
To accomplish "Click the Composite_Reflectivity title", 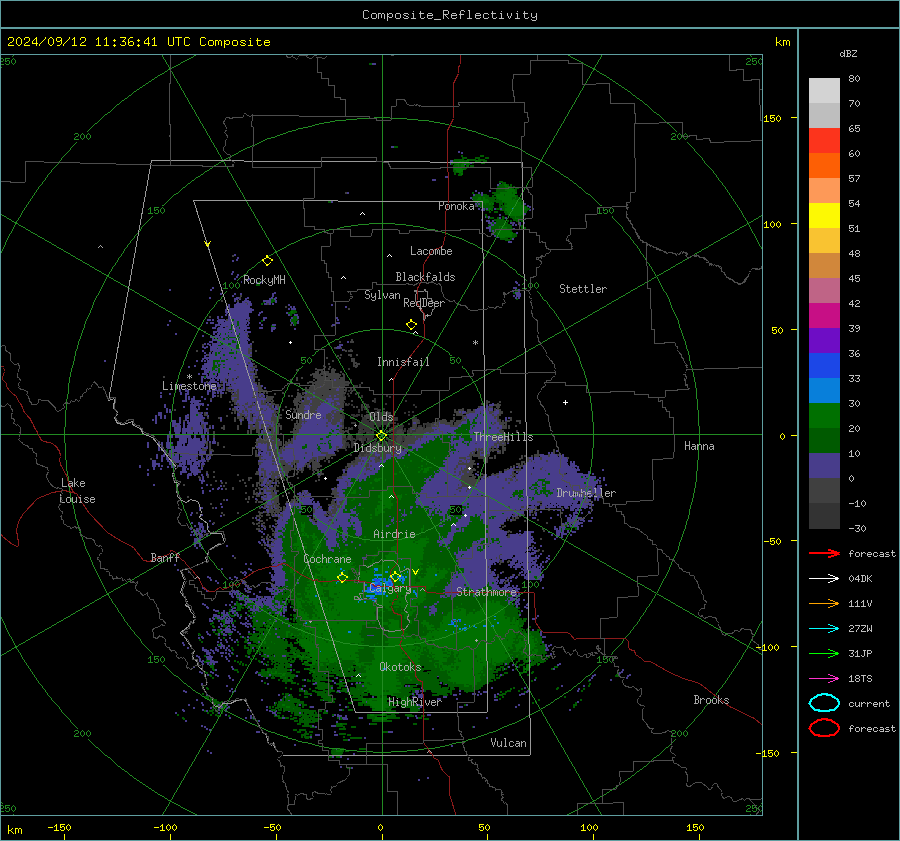I will (x=450, y=15).
